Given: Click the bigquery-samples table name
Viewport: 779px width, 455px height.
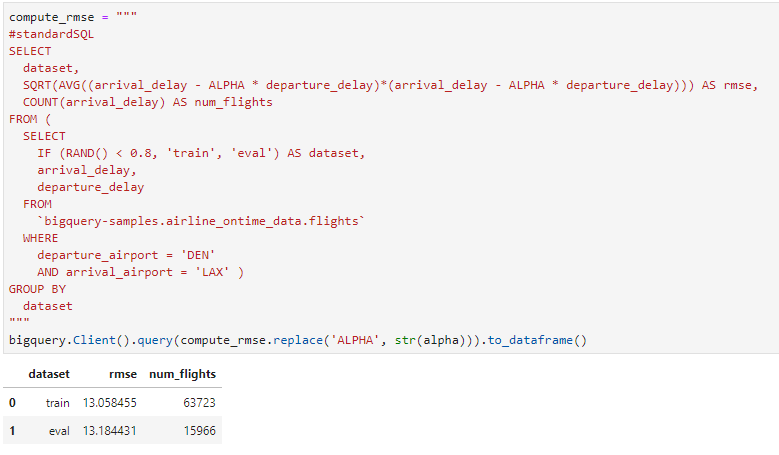Looking at the screenshot, I should pyautogui.click(x=201, y=221).
